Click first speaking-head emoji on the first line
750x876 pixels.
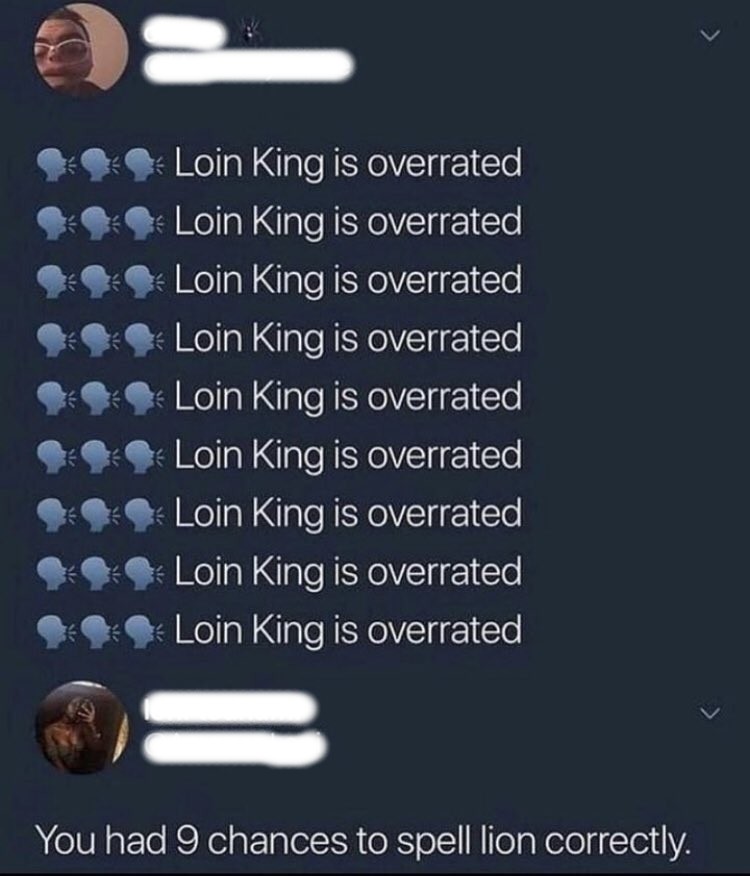tap(52, 163)
